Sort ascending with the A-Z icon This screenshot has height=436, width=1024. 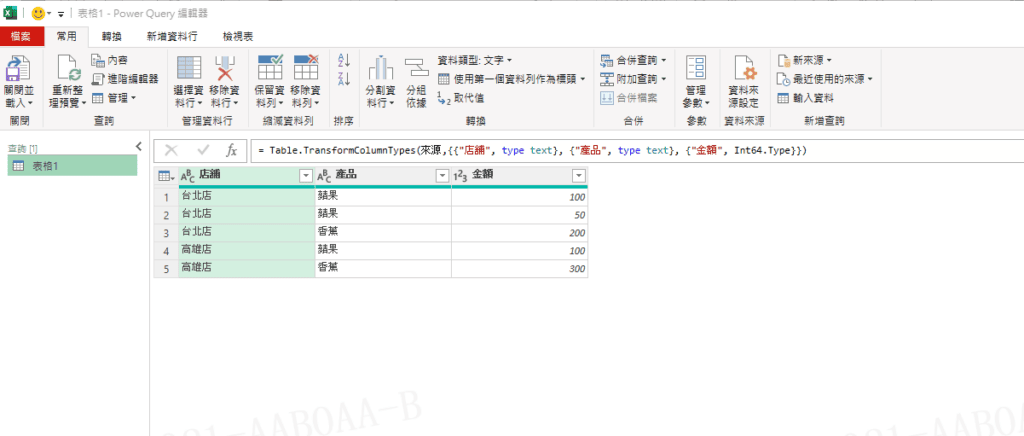344,61
